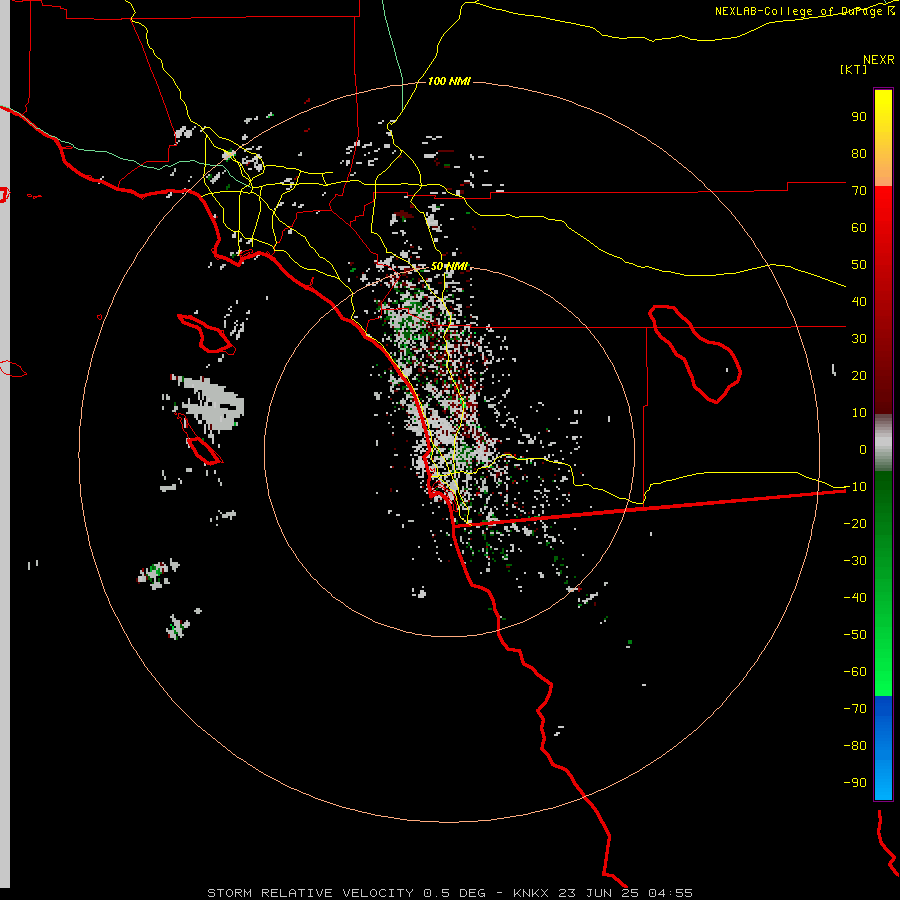Click the -80 value on the velocity scale

coord(855,746)
